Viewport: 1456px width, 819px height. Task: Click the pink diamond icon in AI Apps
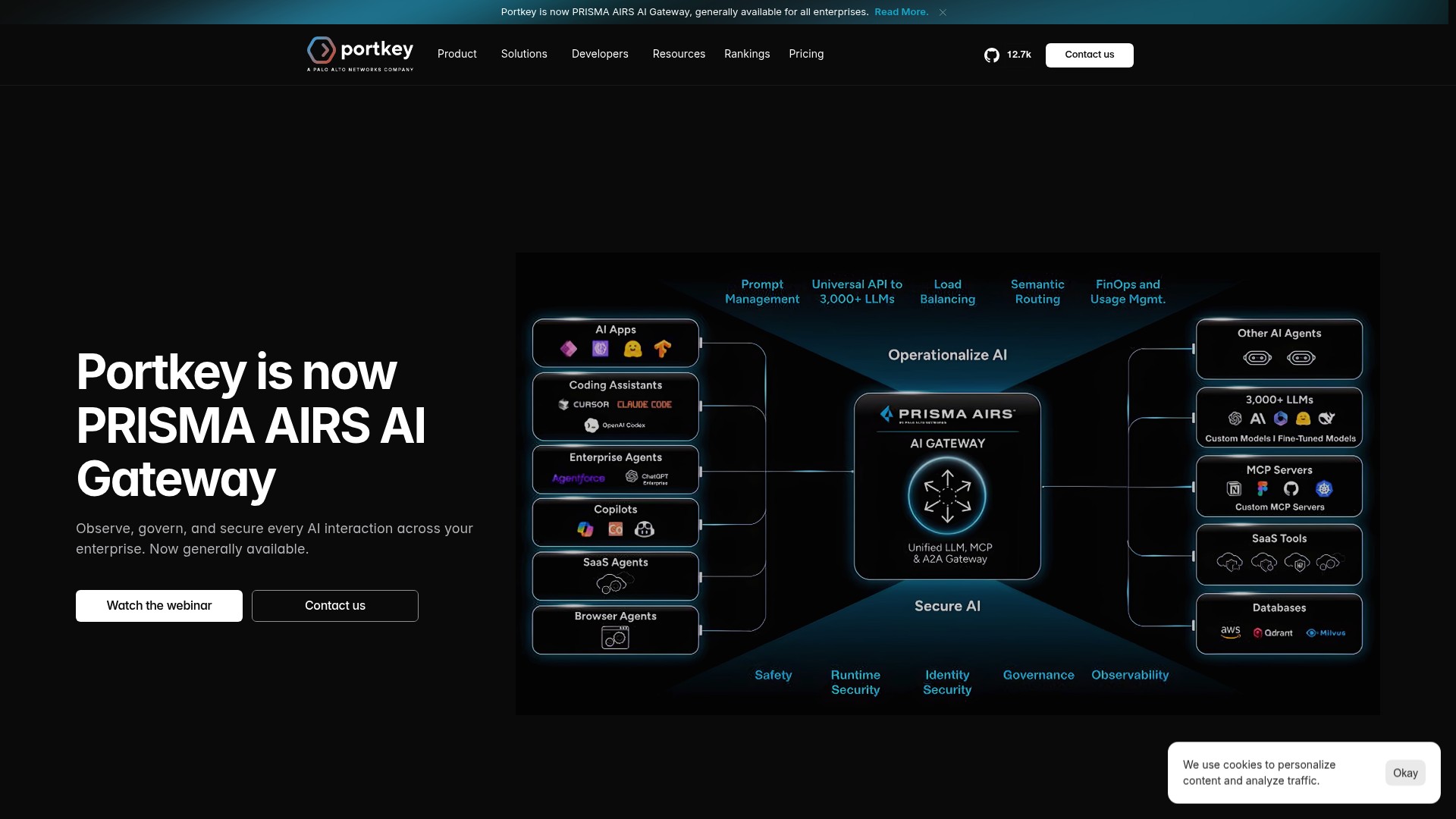[569, 349]
